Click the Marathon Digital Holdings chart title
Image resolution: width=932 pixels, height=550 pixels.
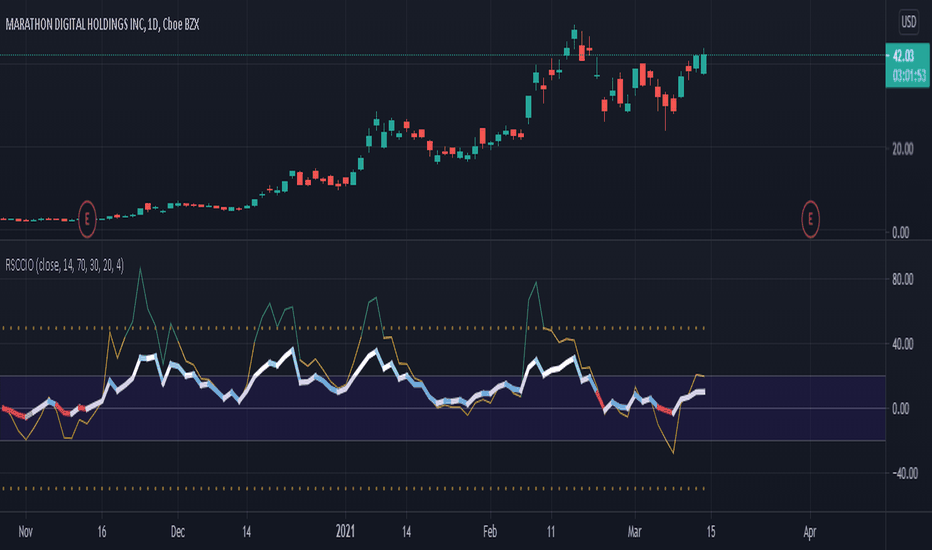click(102, 24)
